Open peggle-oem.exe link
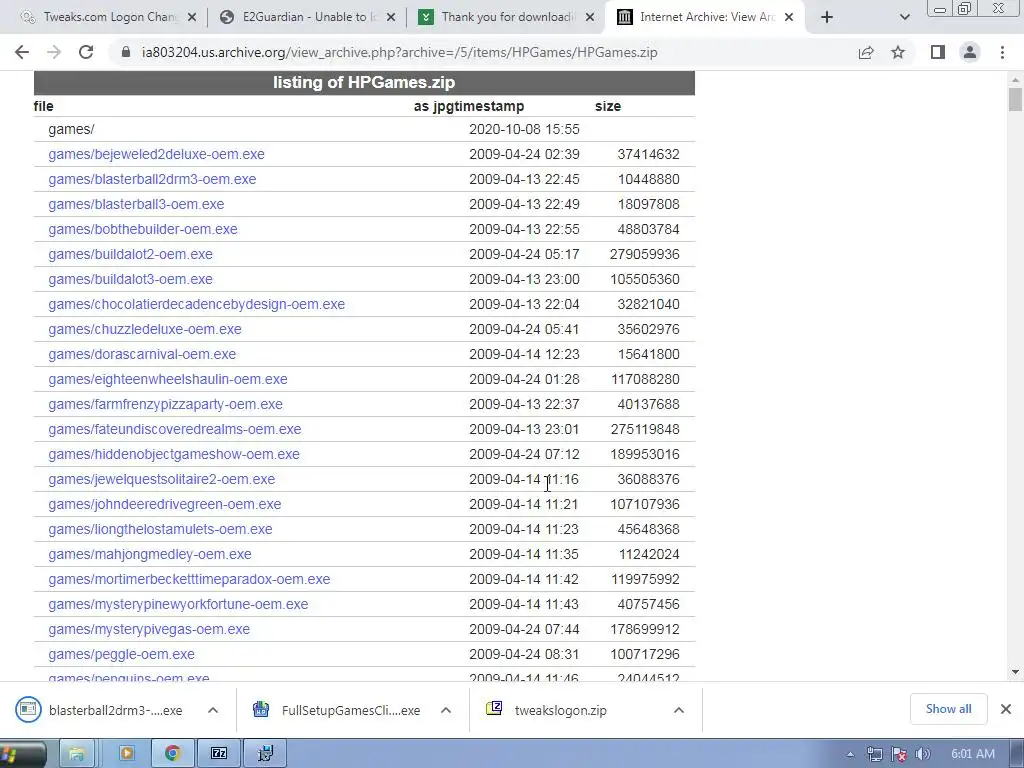This screenshot has width=1024, height=768. (121, 654)
